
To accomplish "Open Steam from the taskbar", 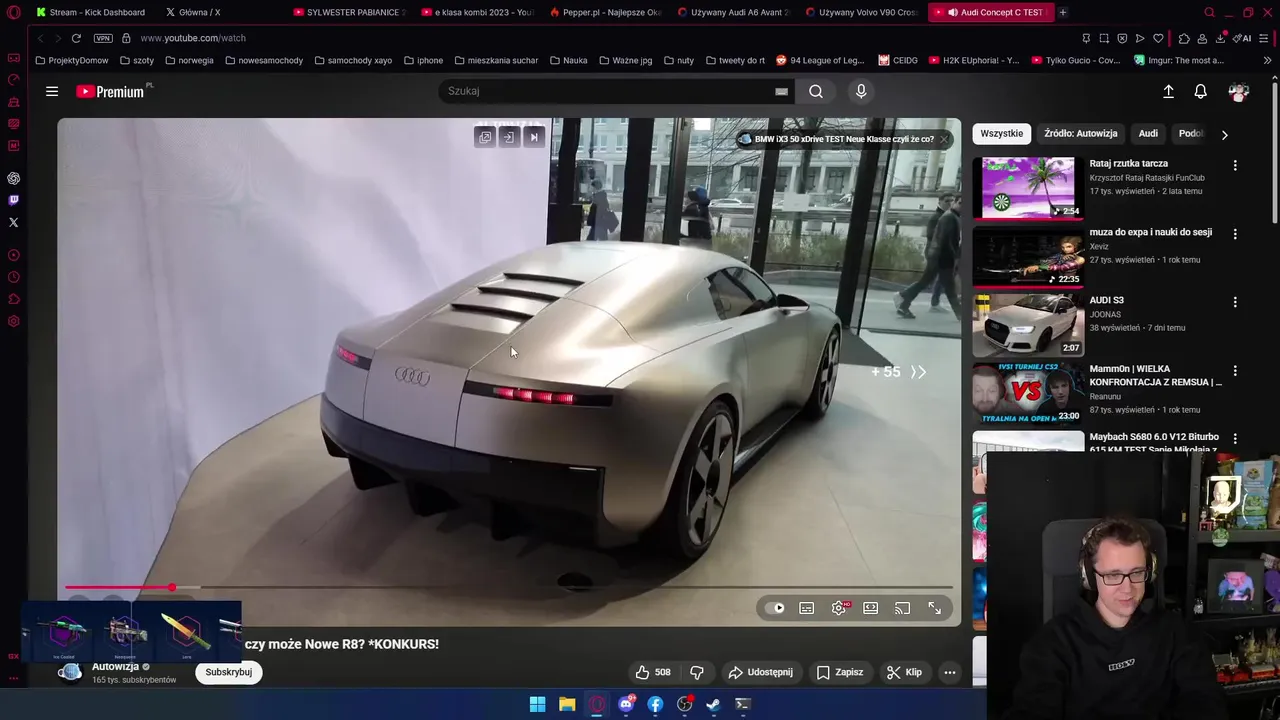I will [x=713, y=704].
